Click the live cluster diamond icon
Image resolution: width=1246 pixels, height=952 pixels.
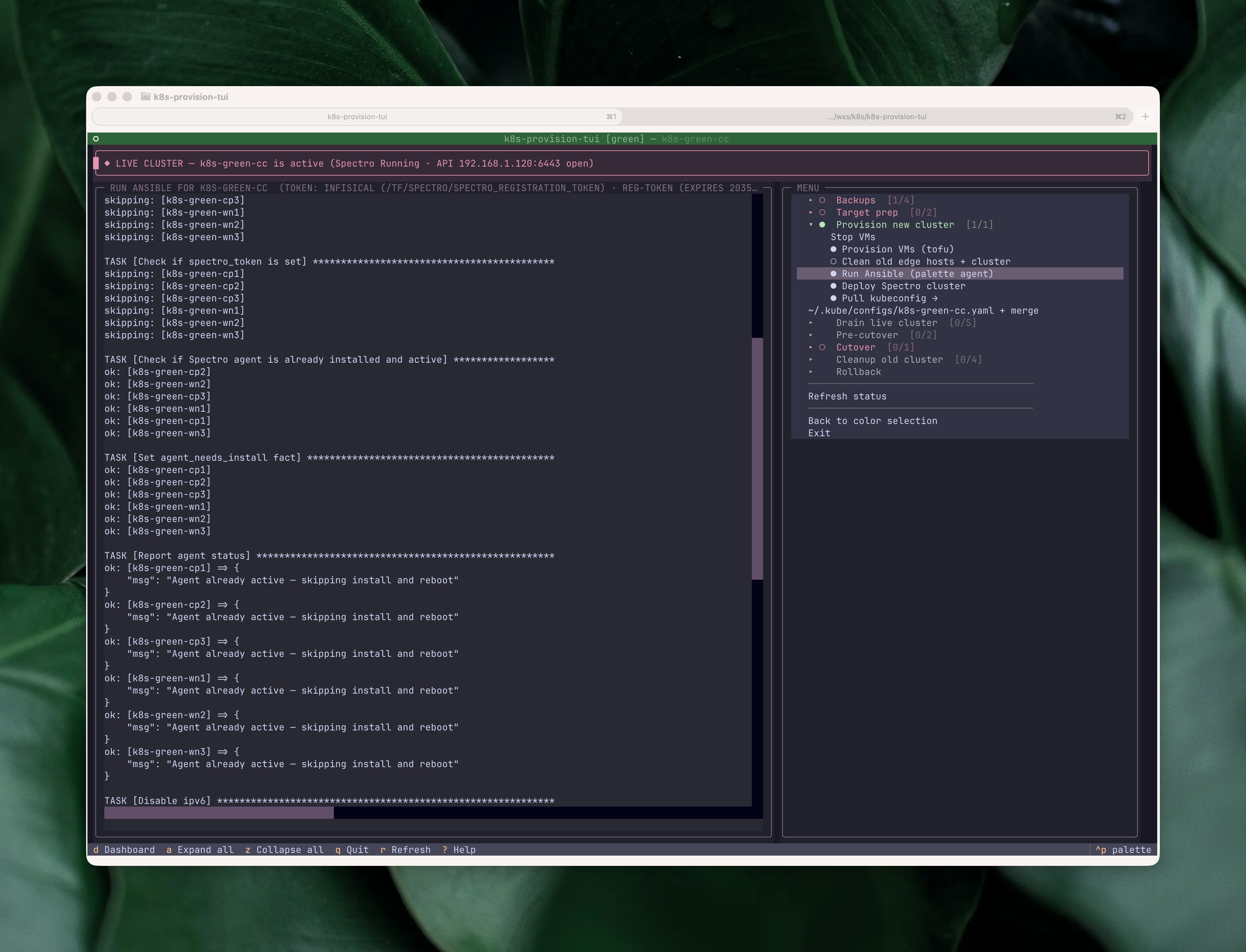click(x=107, y=163)
